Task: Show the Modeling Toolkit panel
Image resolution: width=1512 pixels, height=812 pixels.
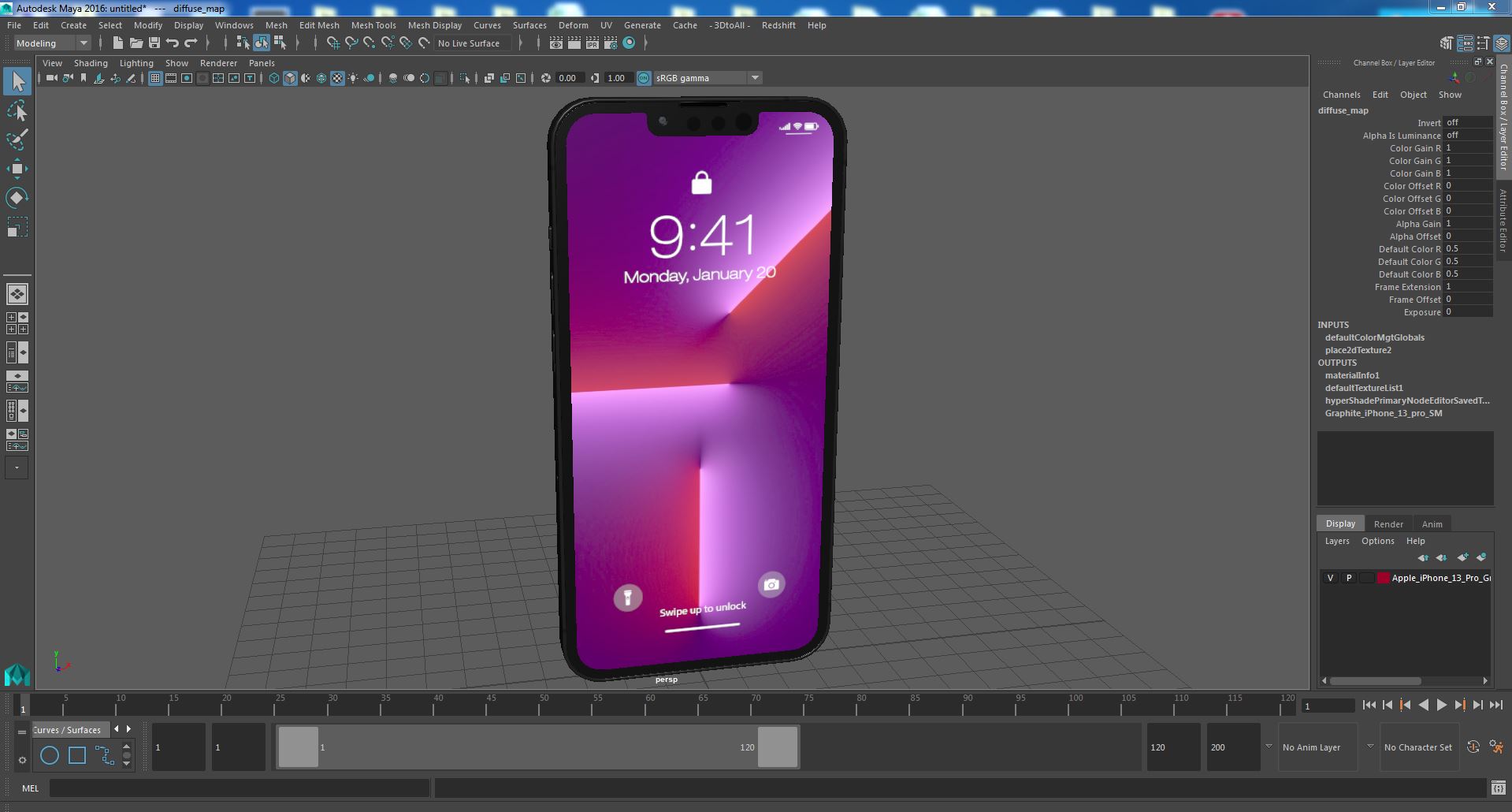Action: coord(1447,43)
